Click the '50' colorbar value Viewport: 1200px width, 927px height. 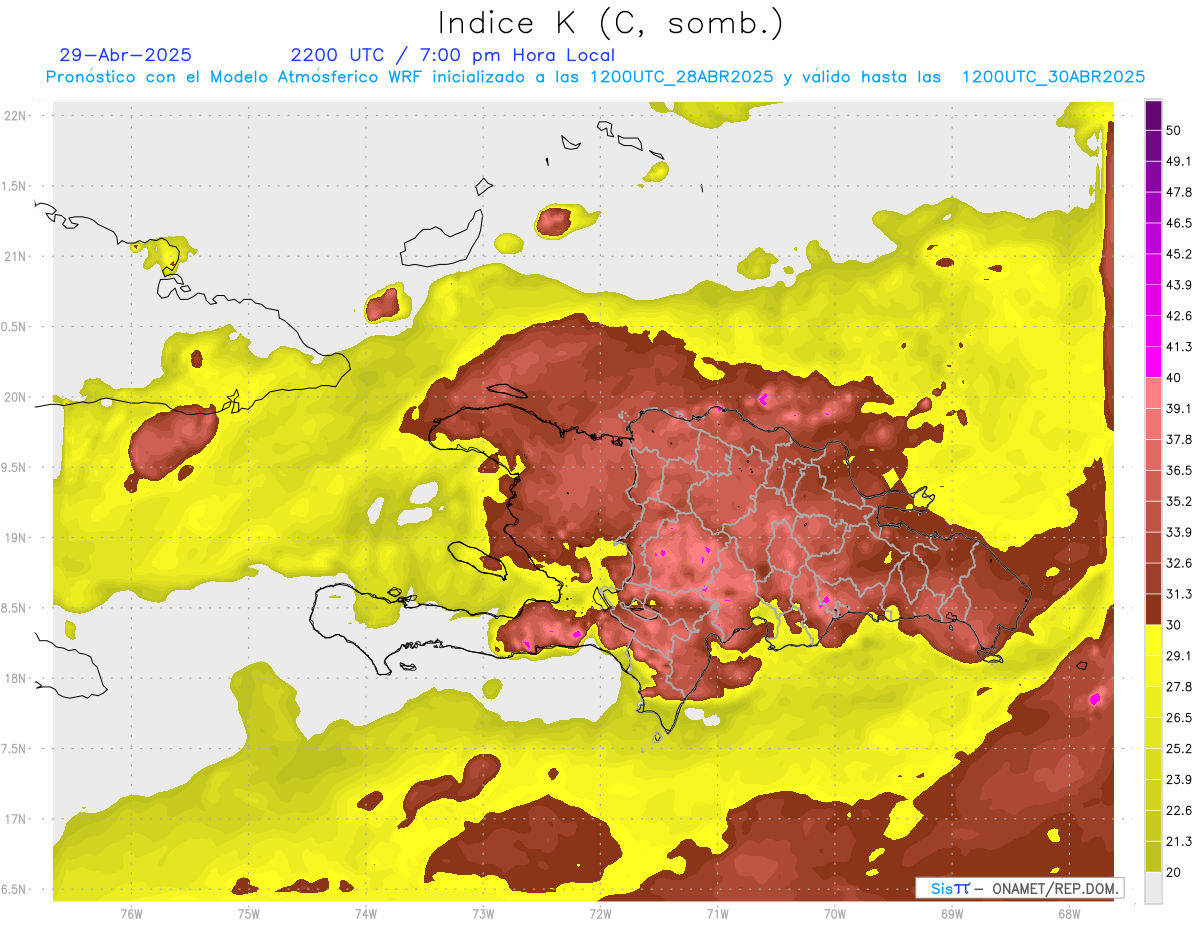[x=1174, y=130]
